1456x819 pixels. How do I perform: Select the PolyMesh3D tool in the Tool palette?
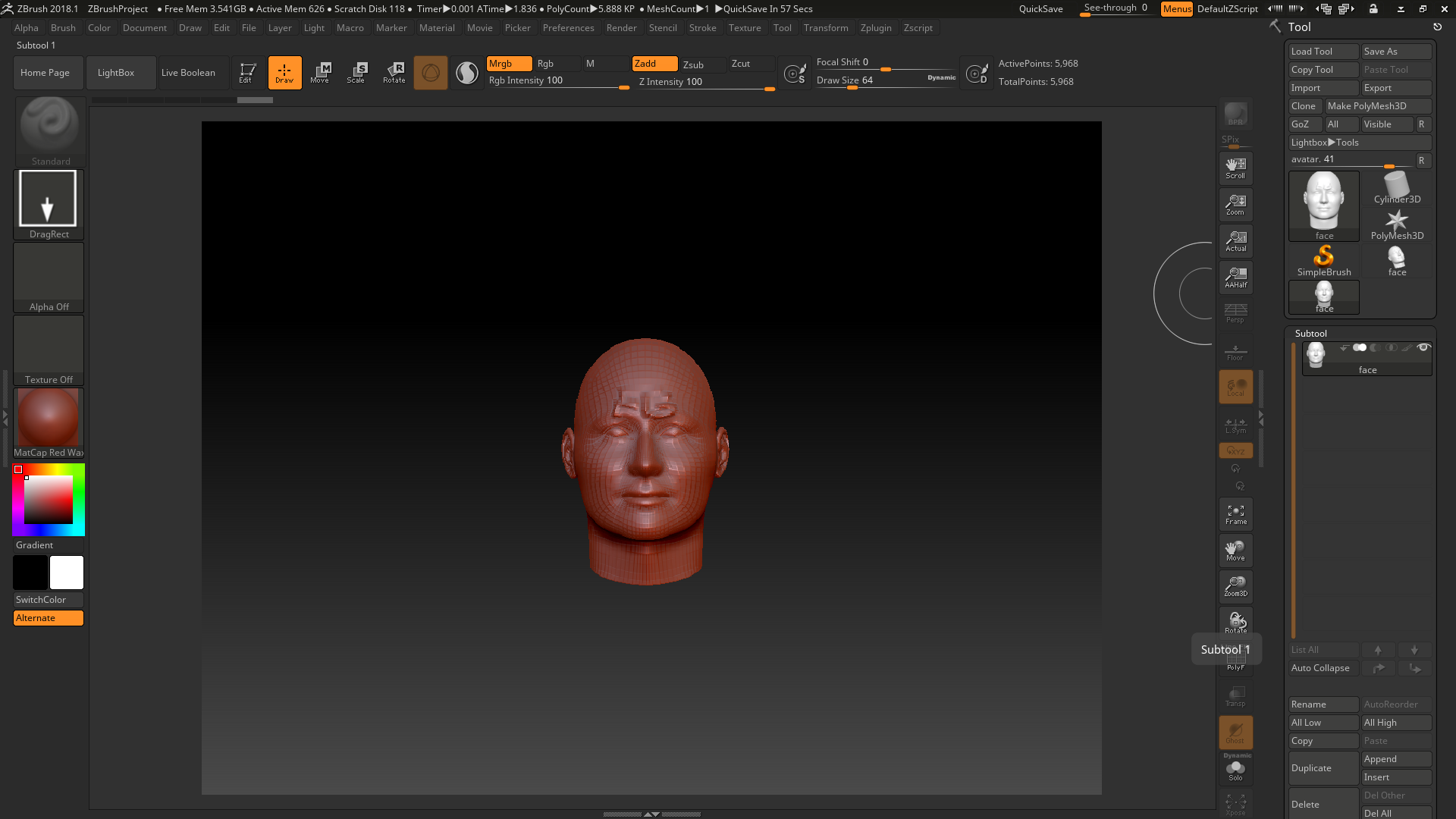[1397, 222]
